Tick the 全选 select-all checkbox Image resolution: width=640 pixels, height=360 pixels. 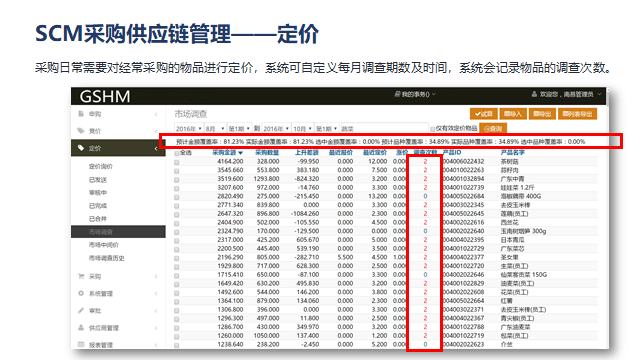click(x=177, y=153)
